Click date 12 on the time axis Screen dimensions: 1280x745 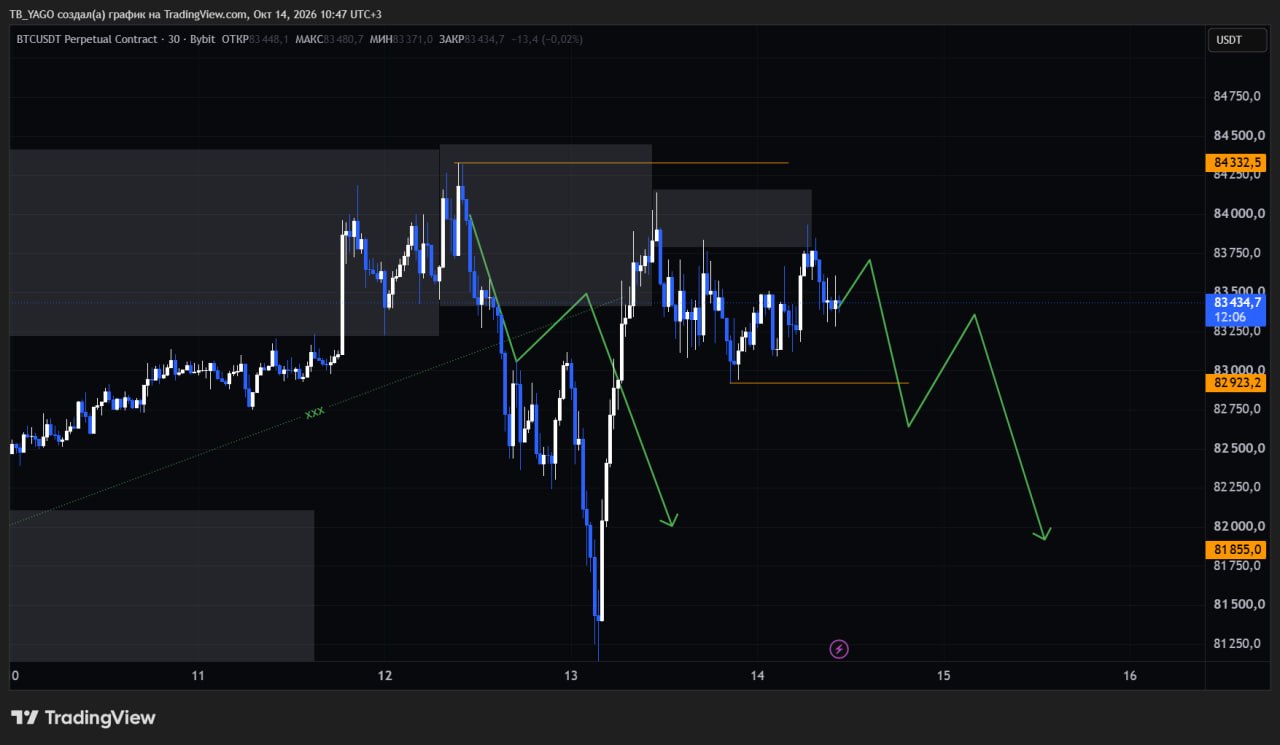(385, 676)
